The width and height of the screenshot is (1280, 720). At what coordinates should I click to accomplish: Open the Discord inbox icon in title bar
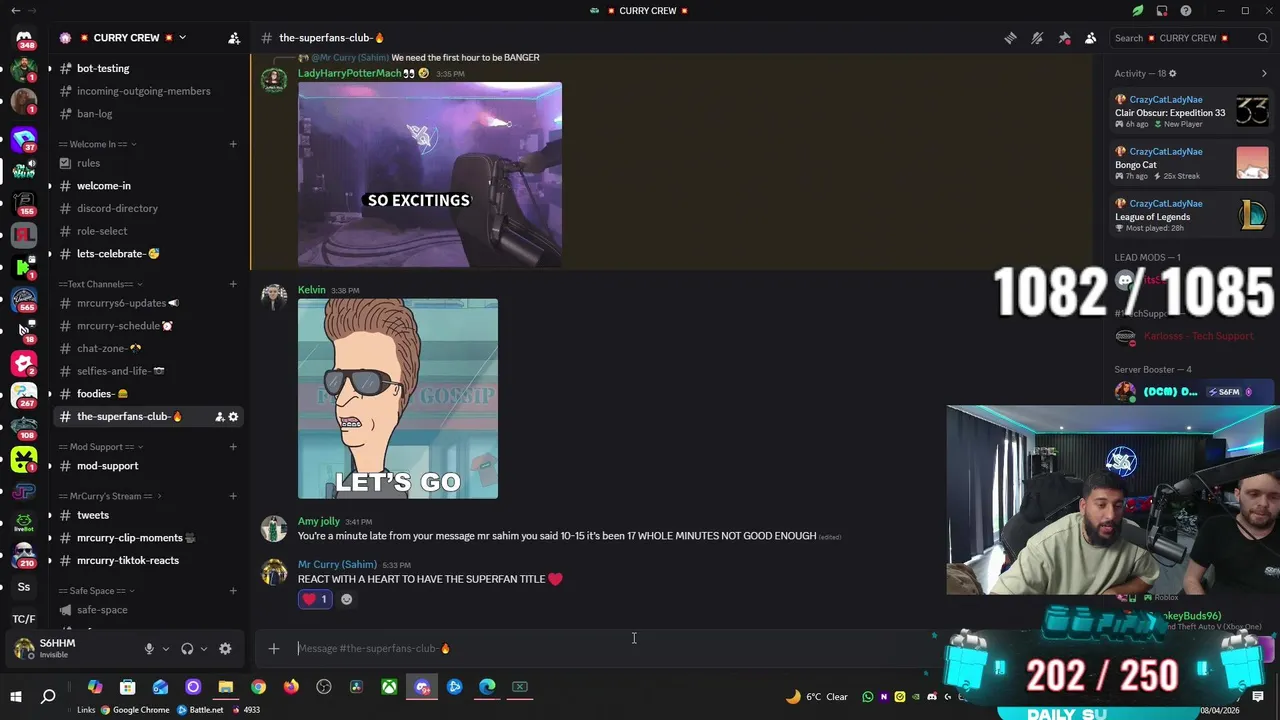coord(1162,11)
